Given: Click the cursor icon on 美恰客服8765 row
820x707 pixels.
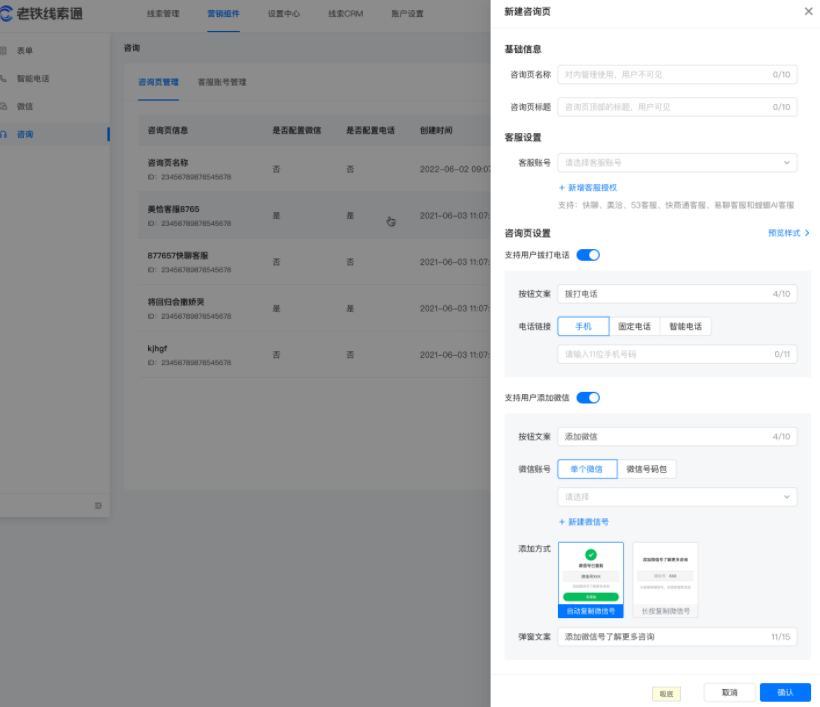Looking at the screenshot, I should 391,223.
